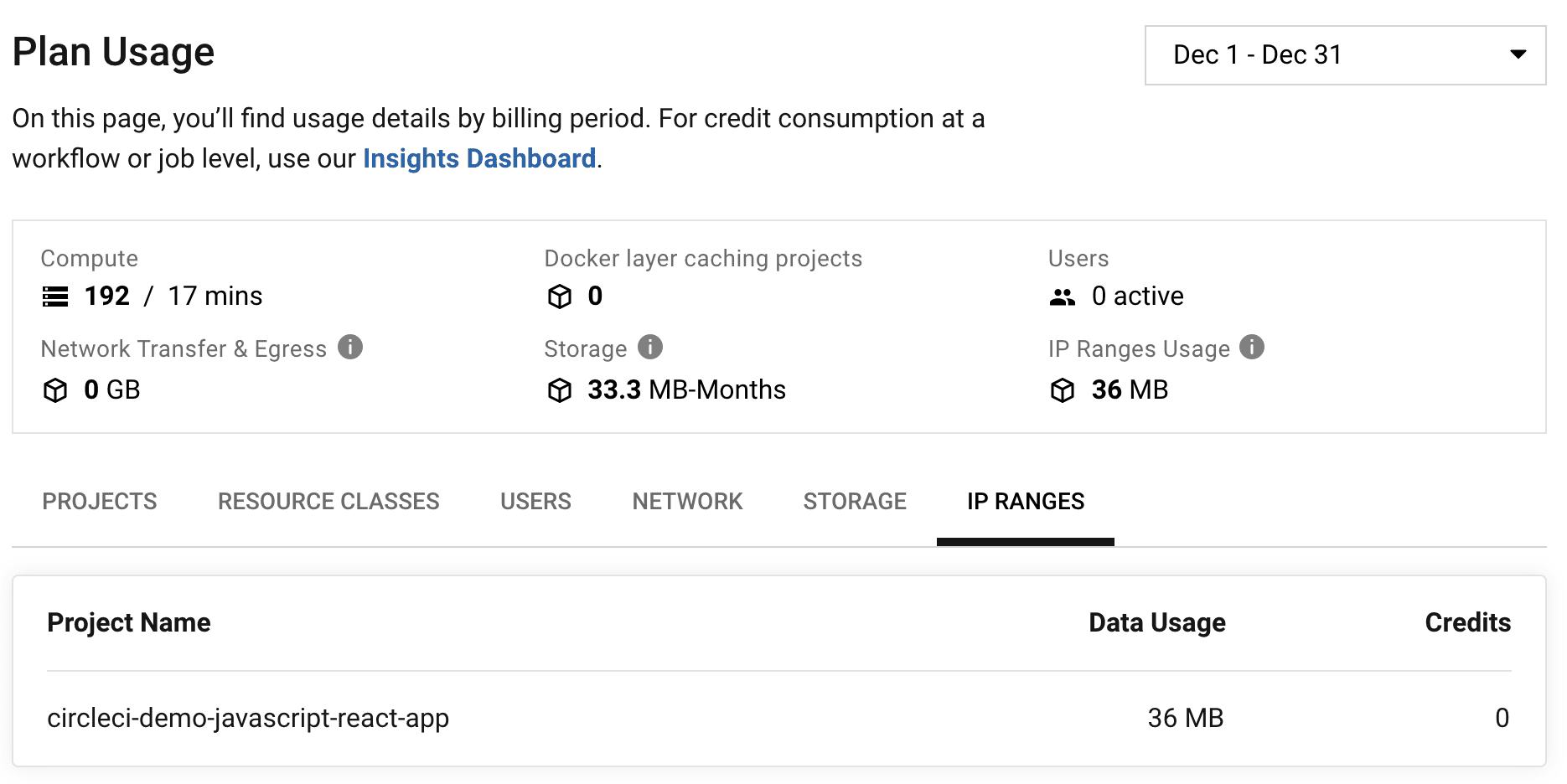The height and width of the screenshot is (784, 1567).
Task: Click the Docker layer caching cube icon
Action: (560, 297)
